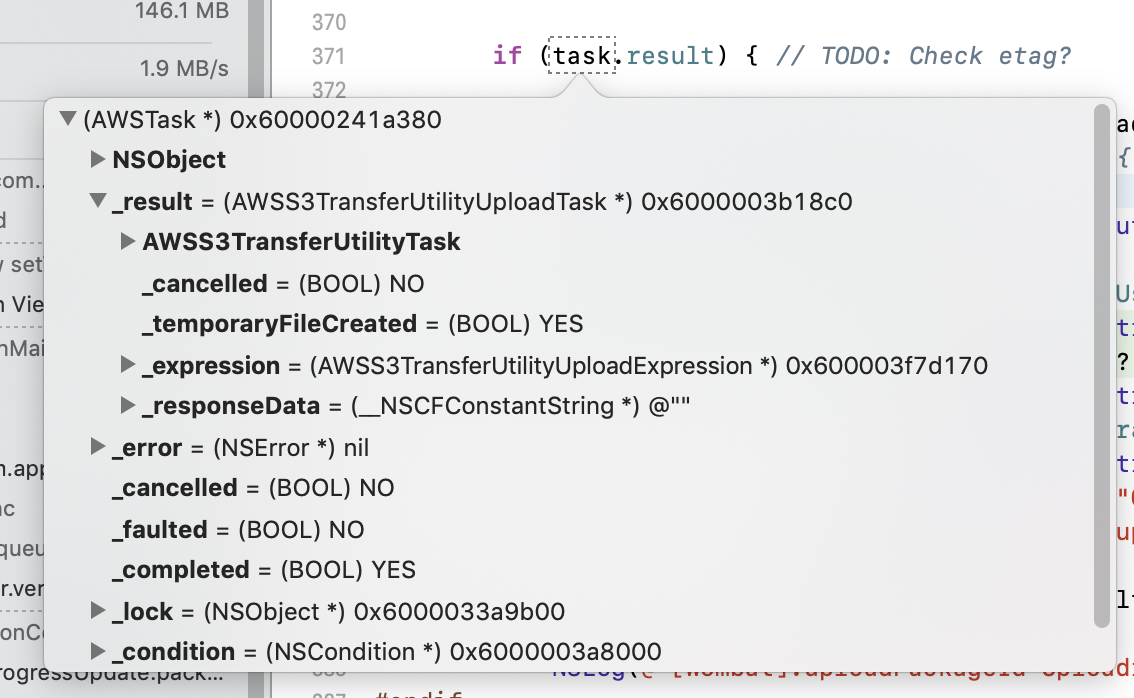Expand the _error NSError node
Image resolution: width=1134 pixels, height=698 pixels.
(x=97, y=447)
